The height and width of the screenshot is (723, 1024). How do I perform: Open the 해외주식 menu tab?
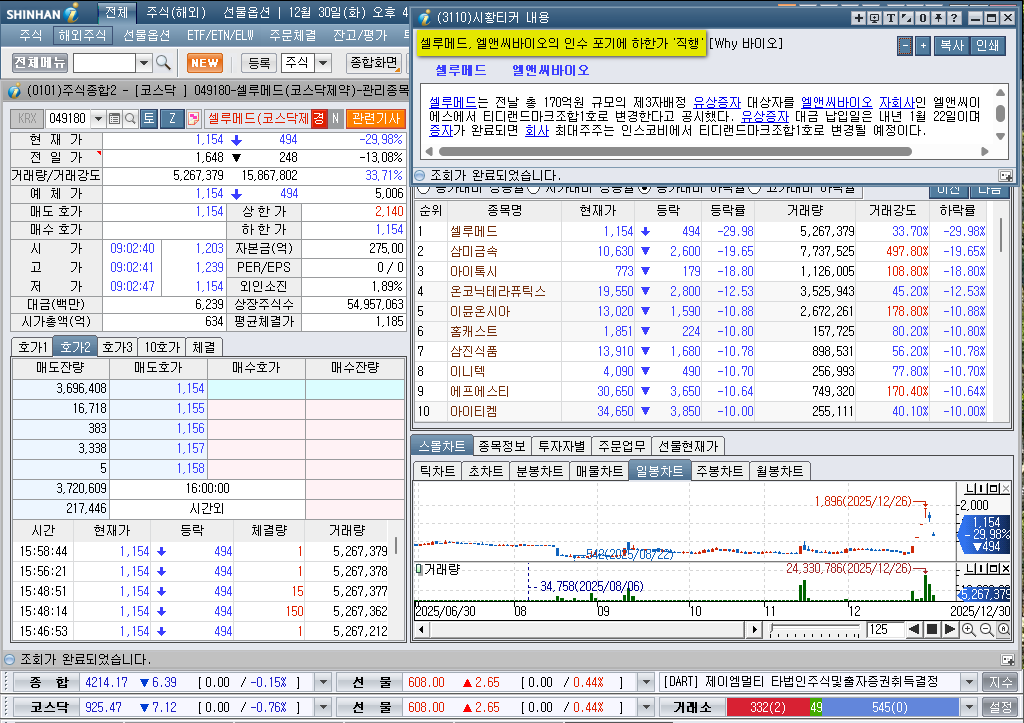pos(82,35)
